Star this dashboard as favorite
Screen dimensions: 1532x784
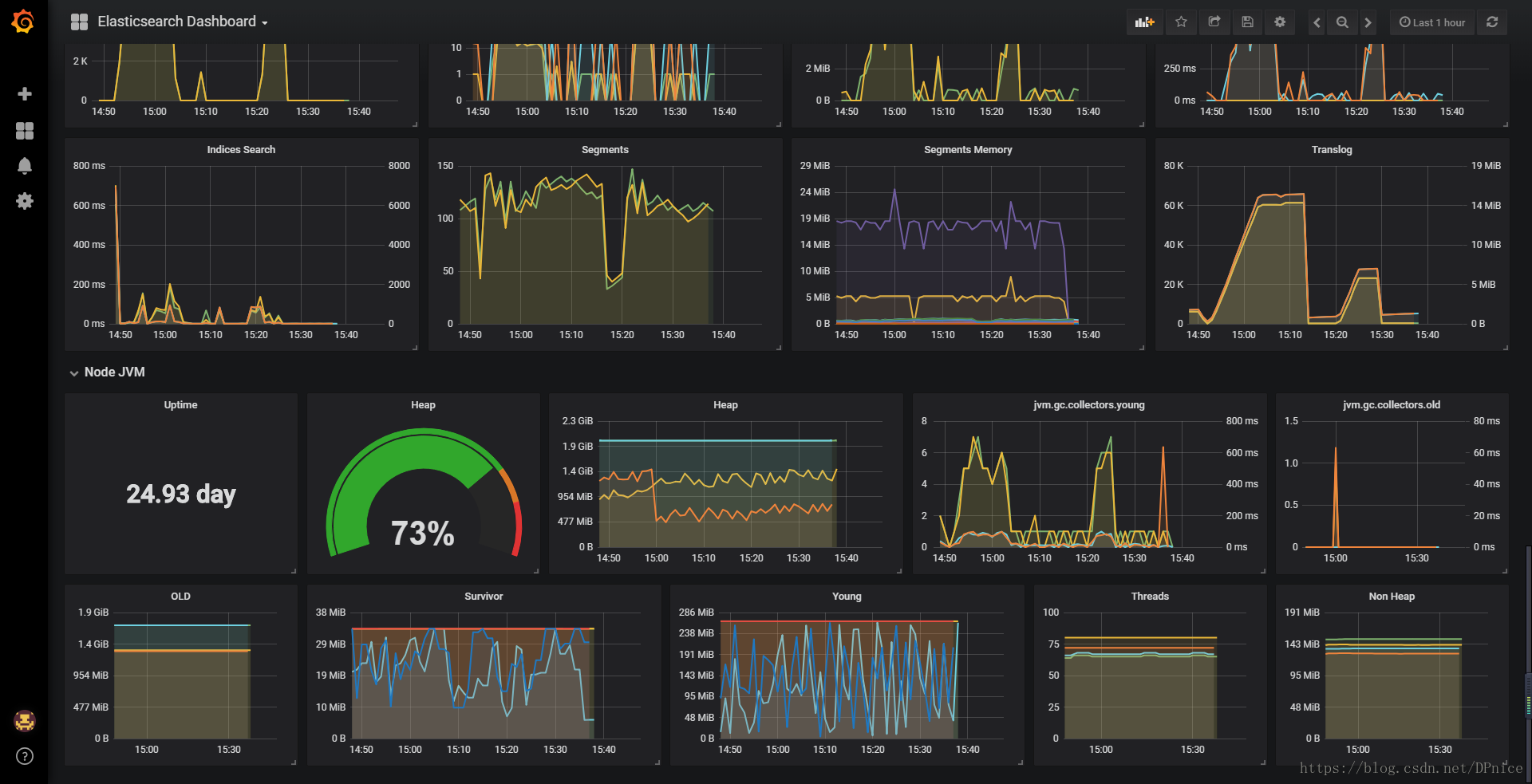point(1181,22)
